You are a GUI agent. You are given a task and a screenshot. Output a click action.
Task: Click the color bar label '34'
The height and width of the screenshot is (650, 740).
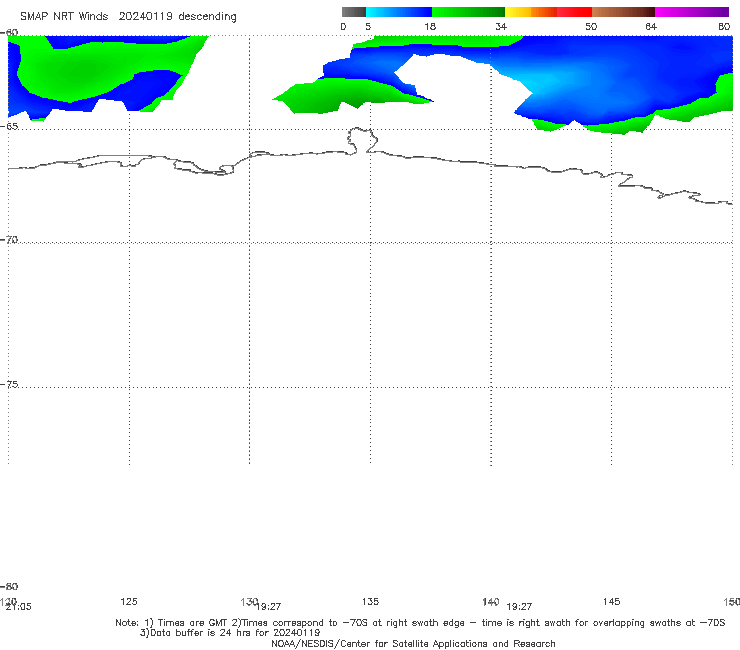pos(501,26)
